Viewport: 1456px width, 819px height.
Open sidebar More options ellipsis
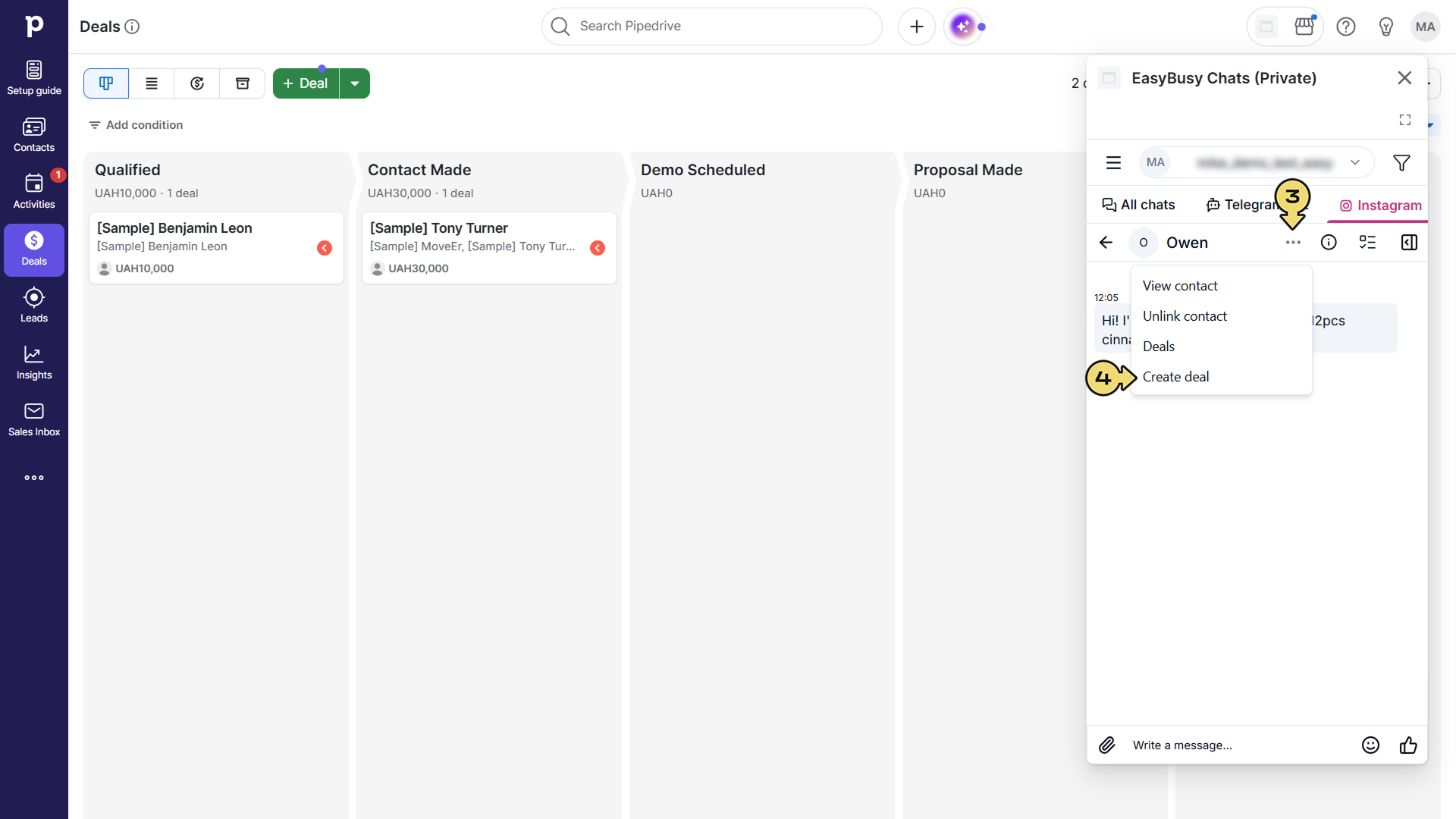tap(34, 478)
